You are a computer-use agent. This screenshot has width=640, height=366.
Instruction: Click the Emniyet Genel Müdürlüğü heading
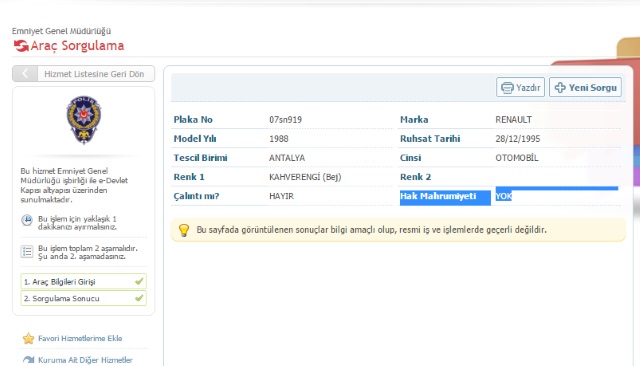(x=61, y=31)
